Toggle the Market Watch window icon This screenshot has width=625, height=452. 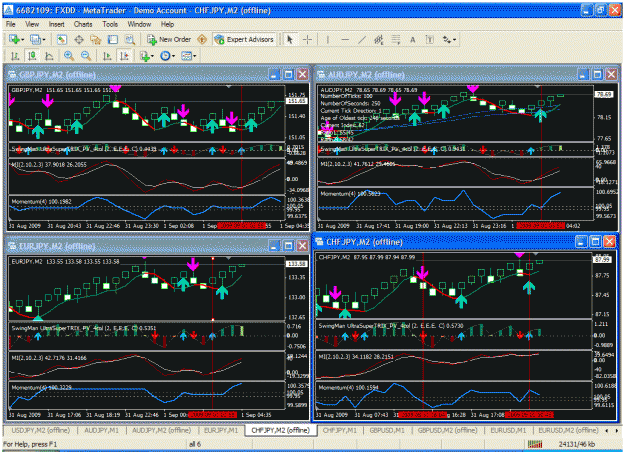(61, 39)
